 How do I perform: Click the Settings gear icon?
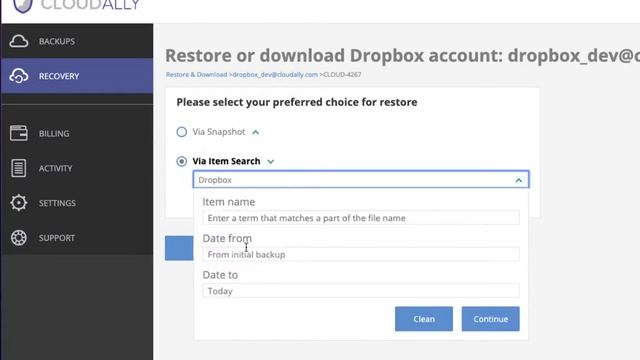coord(19,203)
